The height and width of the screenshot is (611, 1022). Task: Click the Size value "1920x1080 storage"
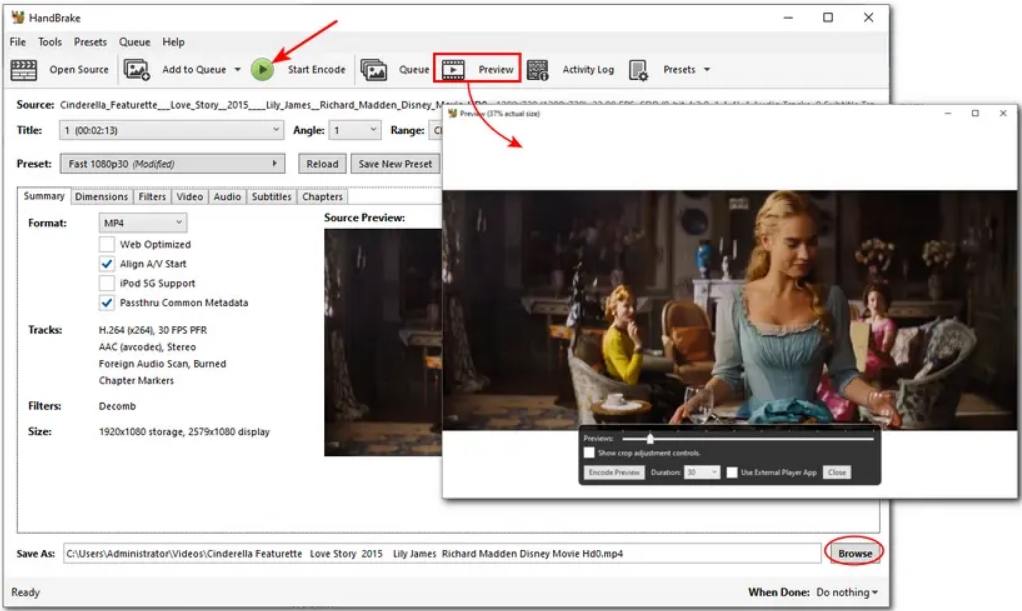141,432
